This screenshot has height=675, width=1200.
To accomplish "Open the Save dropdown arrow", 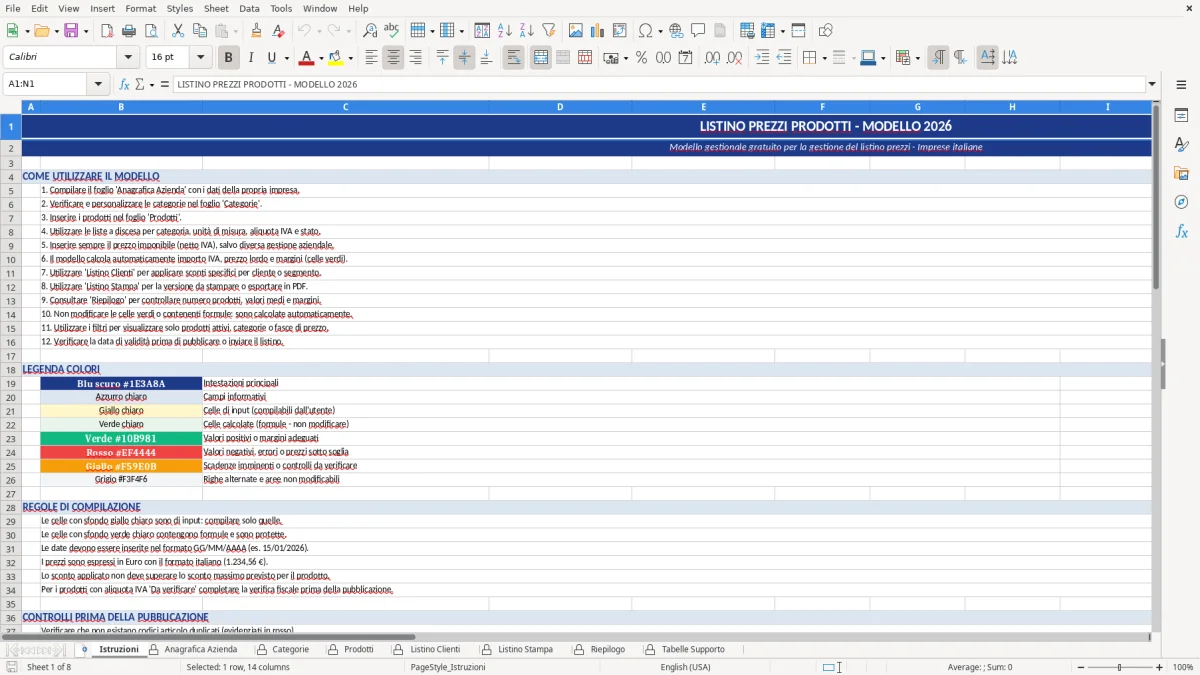I will pyautogui.click(x=86, y=31).
